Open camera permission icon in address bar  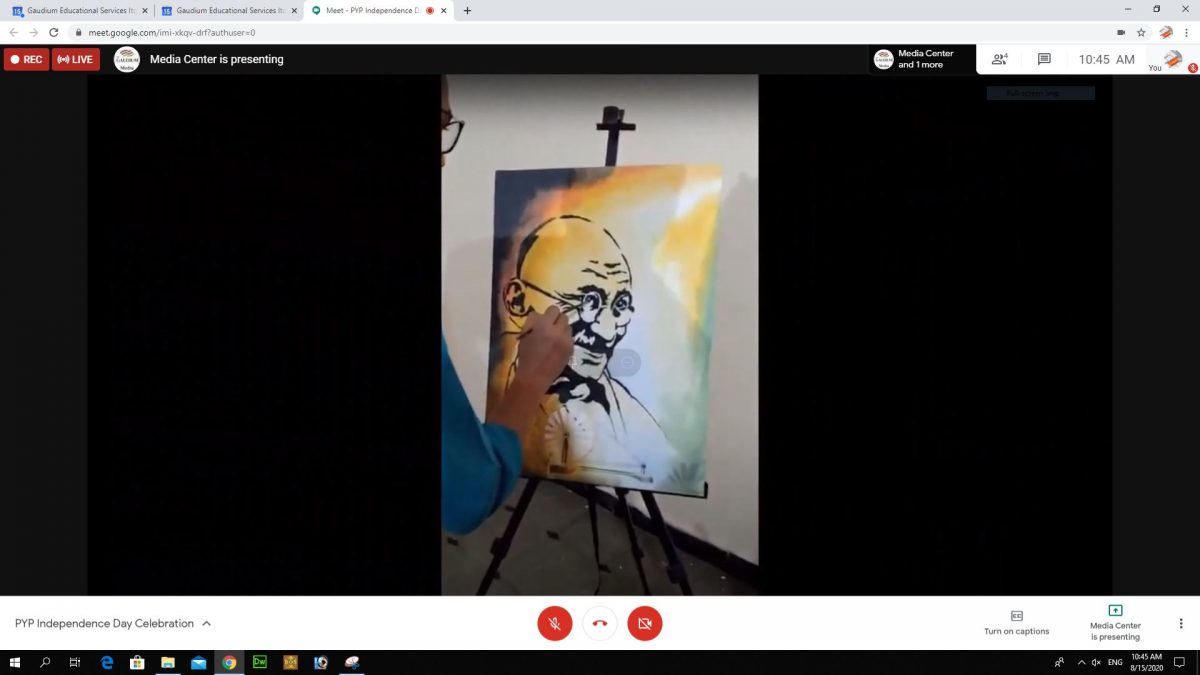(1121, 32)
